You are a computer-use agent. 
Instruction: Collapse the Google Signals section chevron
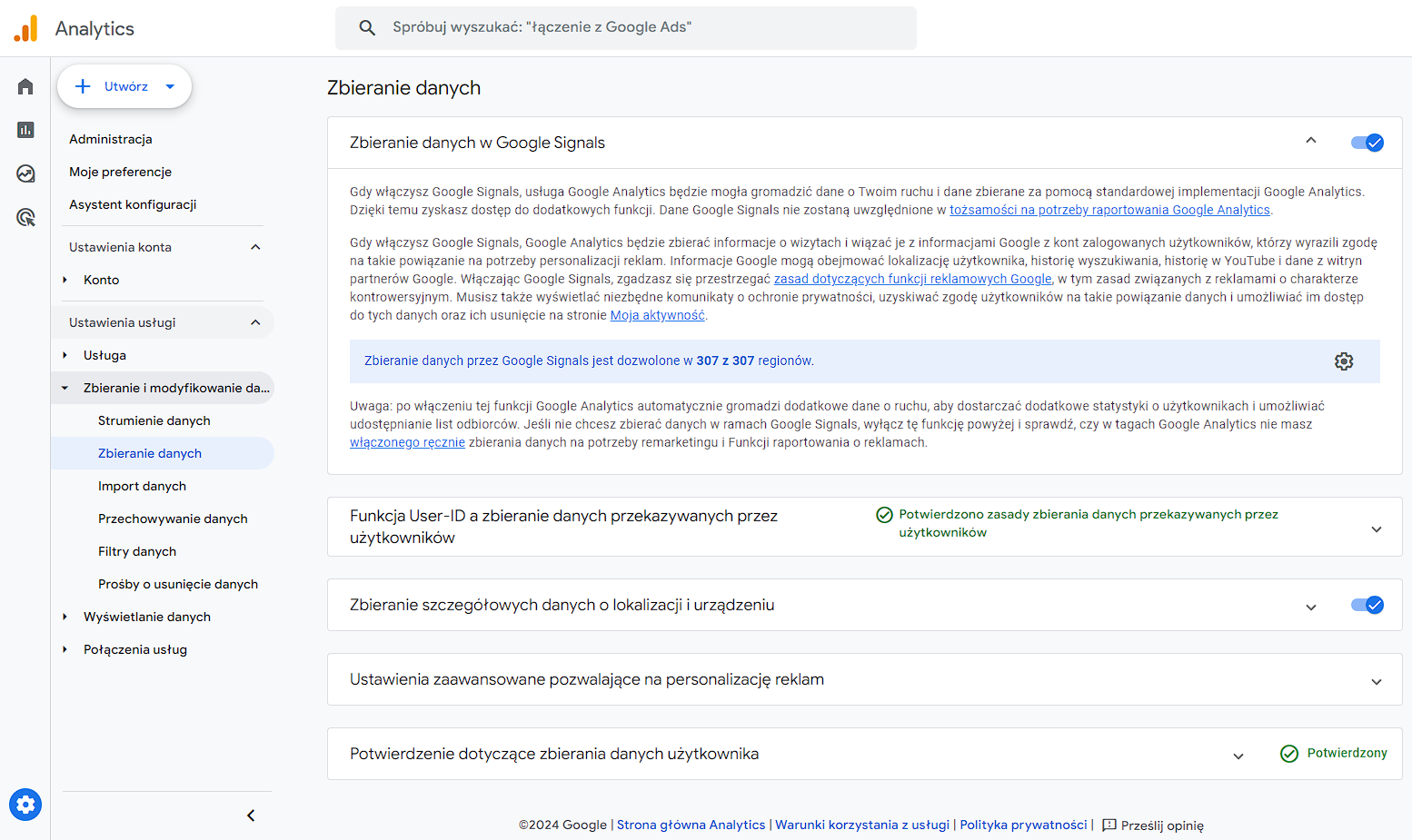point(1311,141)
